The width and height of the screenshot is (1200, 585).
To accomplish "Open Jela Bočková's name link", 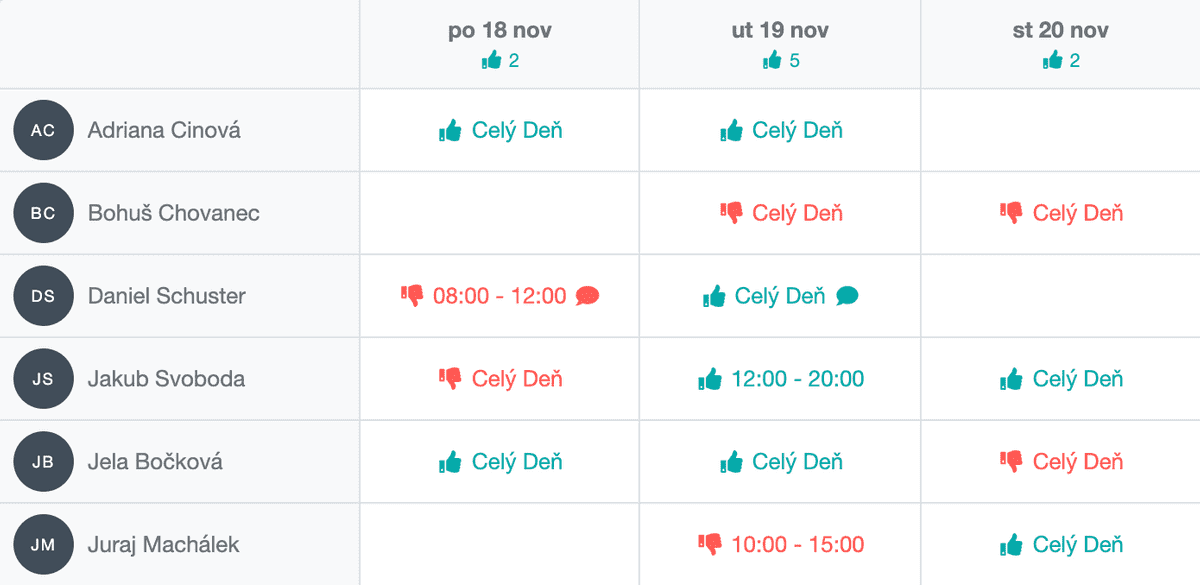I will 155,462.
